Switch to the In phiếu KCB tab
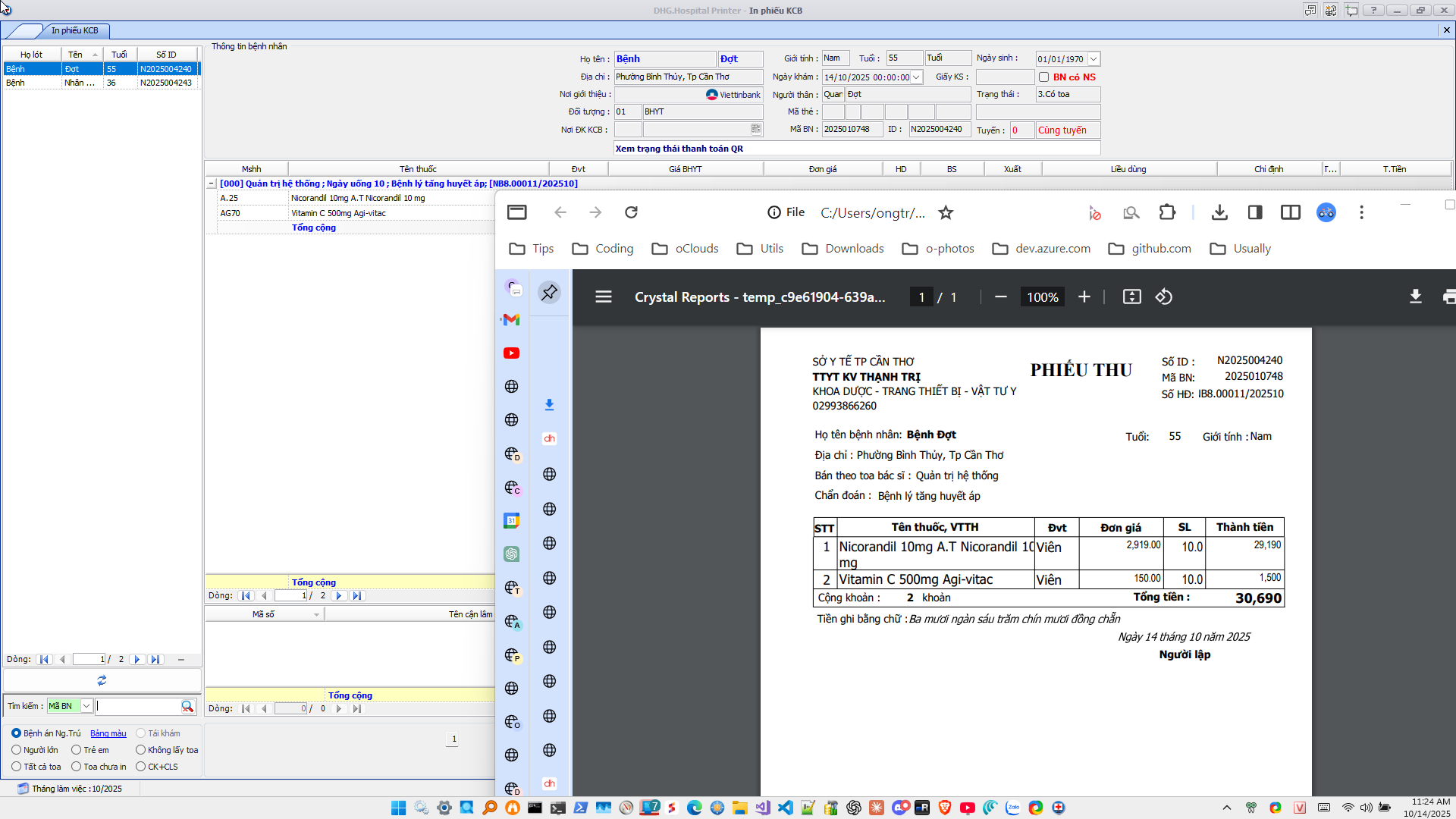Screen dimensions: 1456x819 click(74, 30)
